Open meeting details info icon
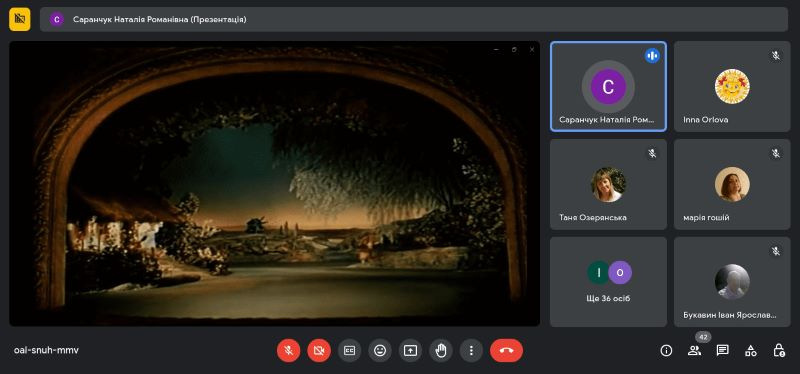This screenshot has height=374, width=800. pos(666,351)
